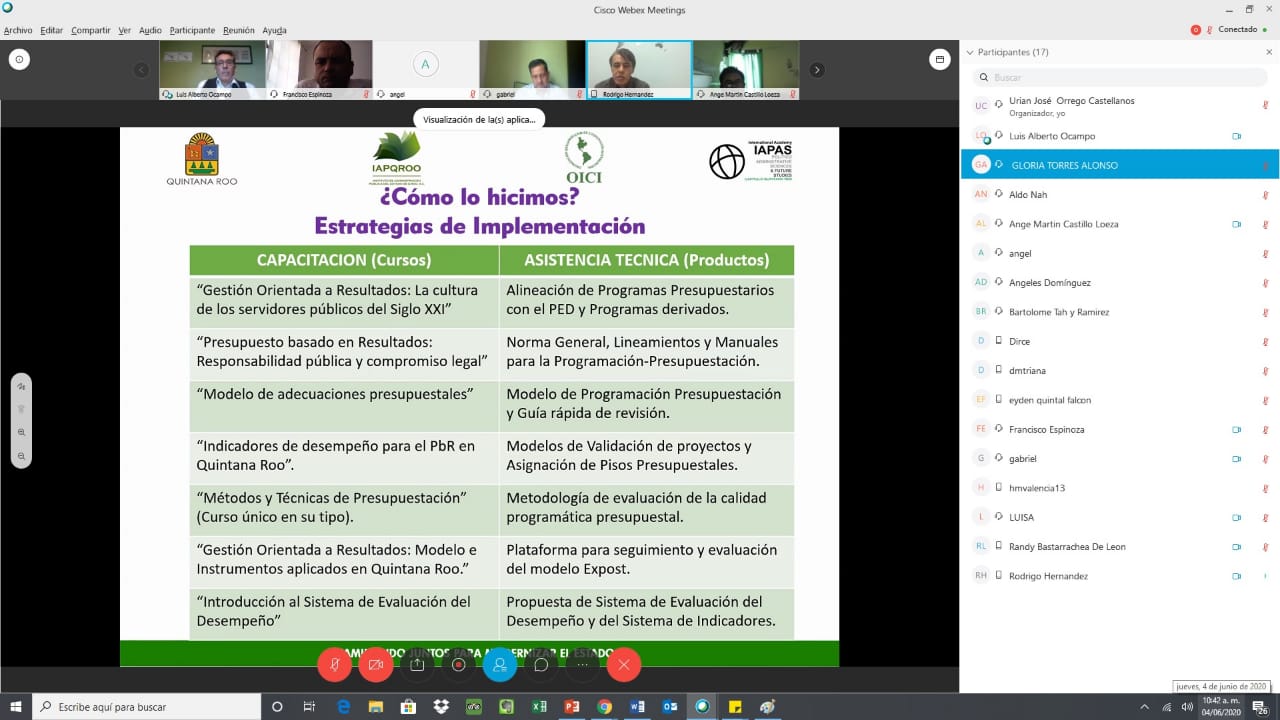Screen dimensions: 1280x720
Task: Click muted mic icon beside Aldo Nah
Action: (1266, 194)
